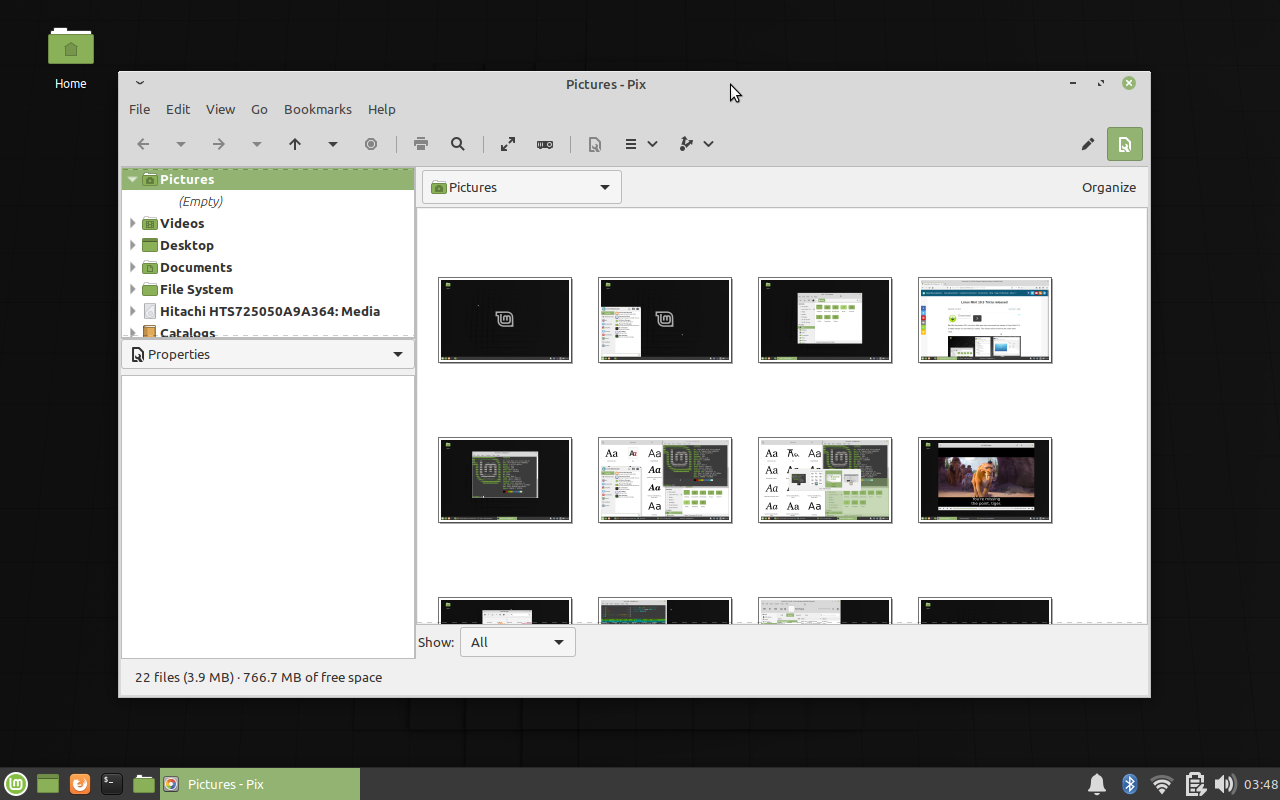
Task: Open the Show filter dropdown at bottom
Action: (517, 642)
